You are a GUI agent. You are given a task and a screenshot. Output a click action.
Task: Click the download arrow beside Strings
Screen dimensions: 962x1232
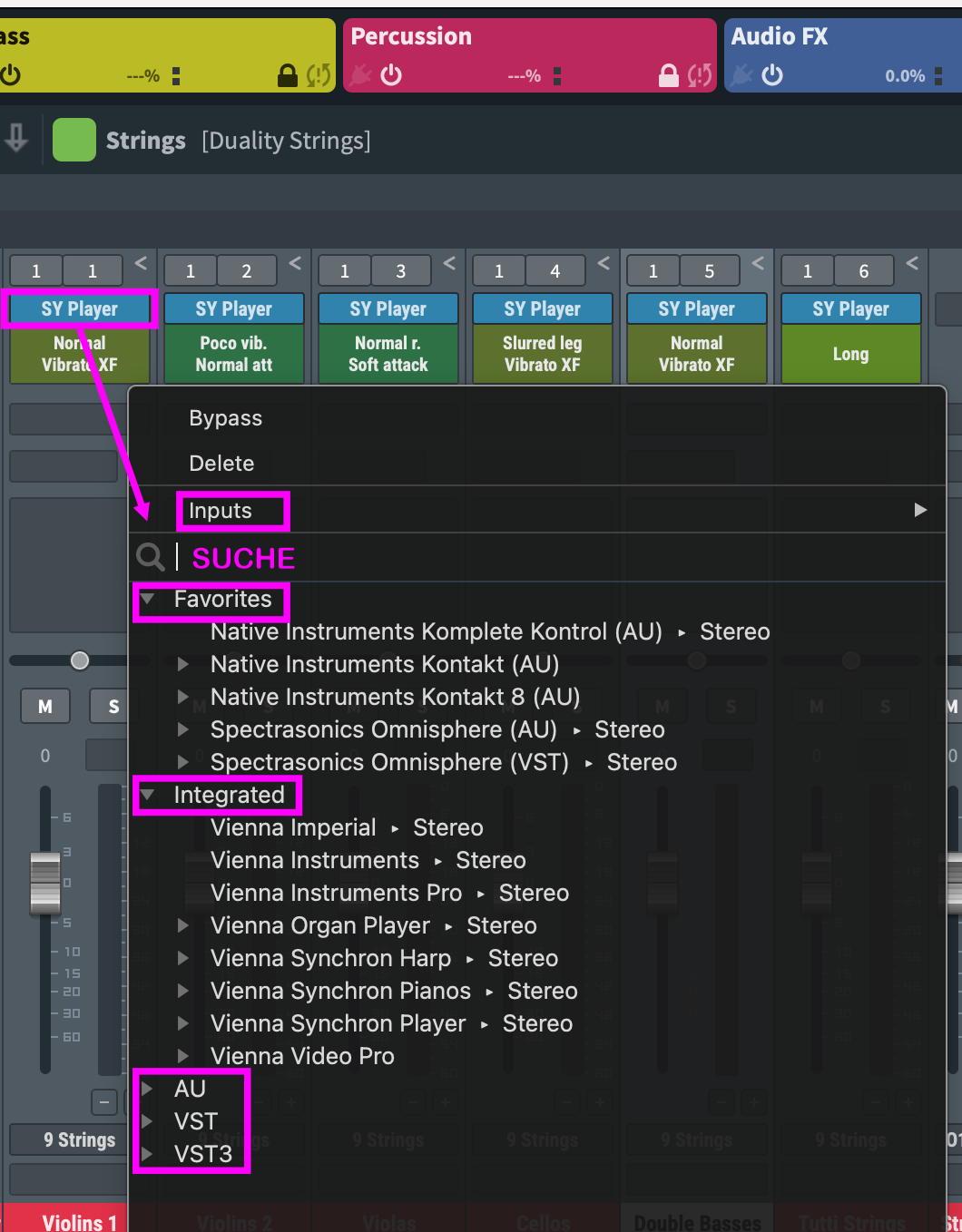[x=16, y=139]
